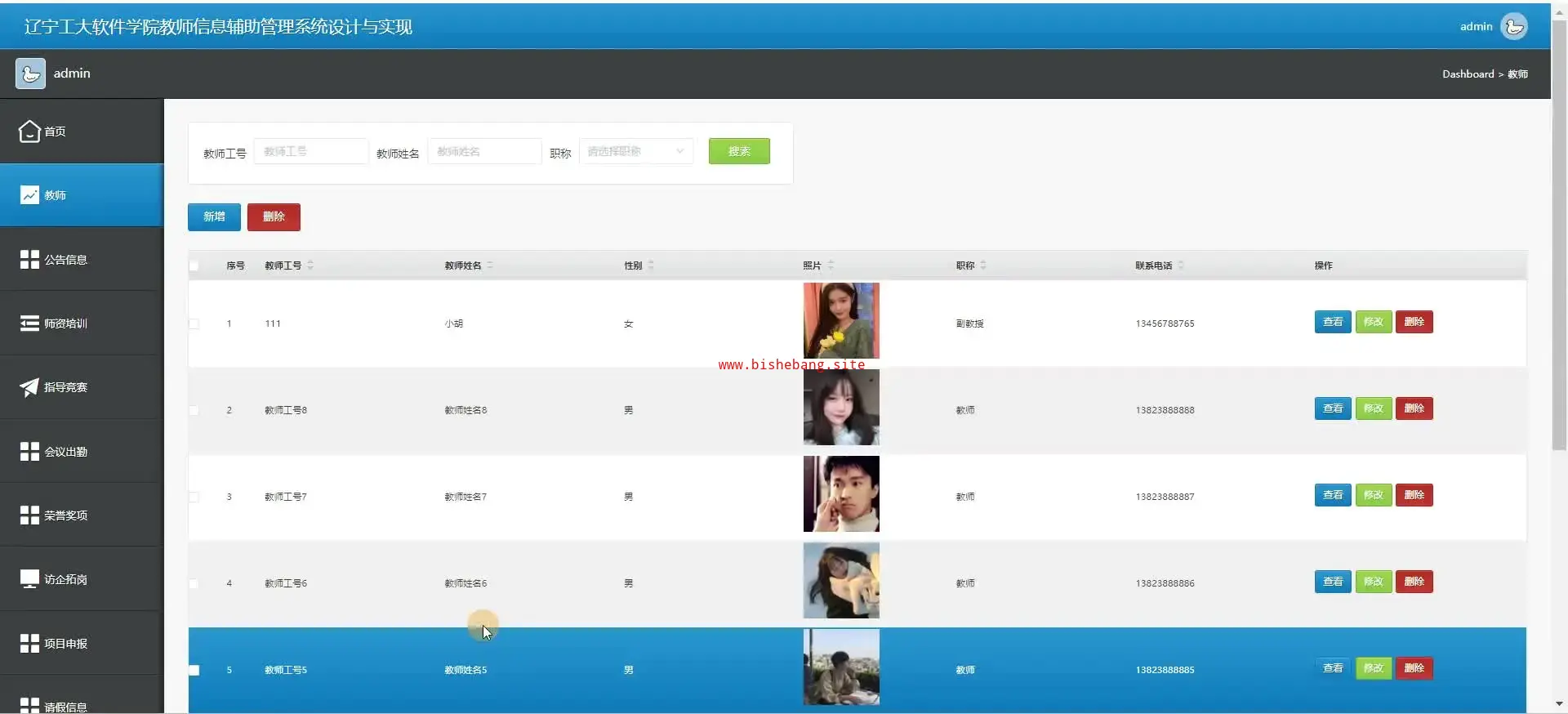Screen dimensions: 1568x714
Task: View details for 教师工号7
Action: click(x=1333, y=495)
